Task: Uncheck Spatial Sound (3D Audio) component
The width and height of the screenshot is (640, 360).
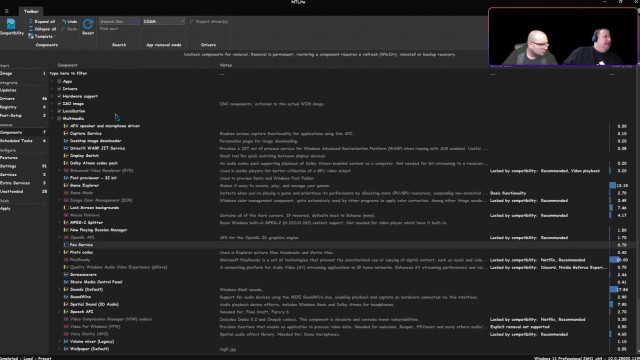Action: click(x=66, y=304)
